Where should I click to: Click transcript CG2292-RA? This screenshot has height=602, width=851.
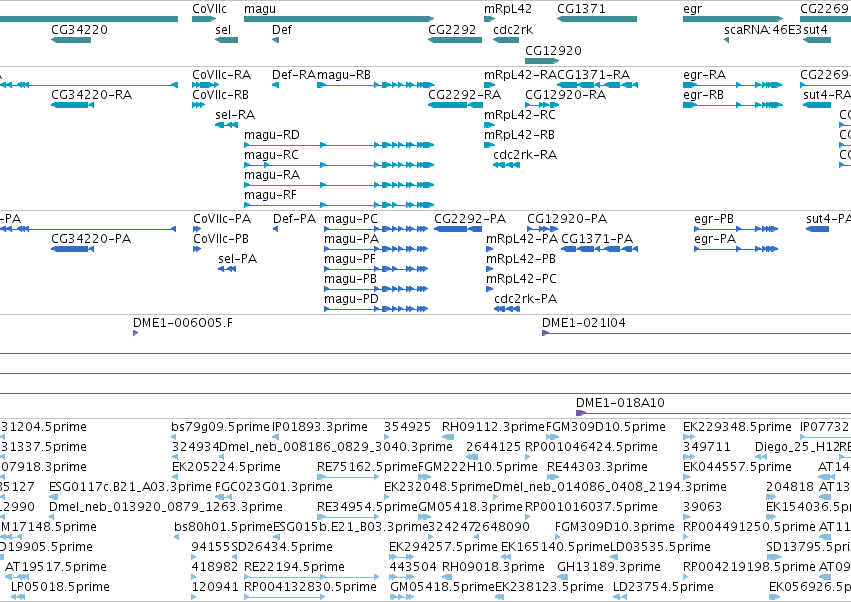coord(465,94)
